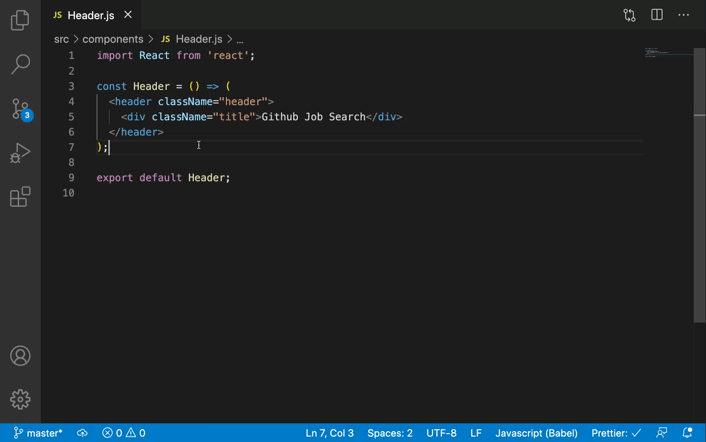Click the Open Changes compare icon
The width and height of the screenshot is (706, 442).
tap(629, 15)
